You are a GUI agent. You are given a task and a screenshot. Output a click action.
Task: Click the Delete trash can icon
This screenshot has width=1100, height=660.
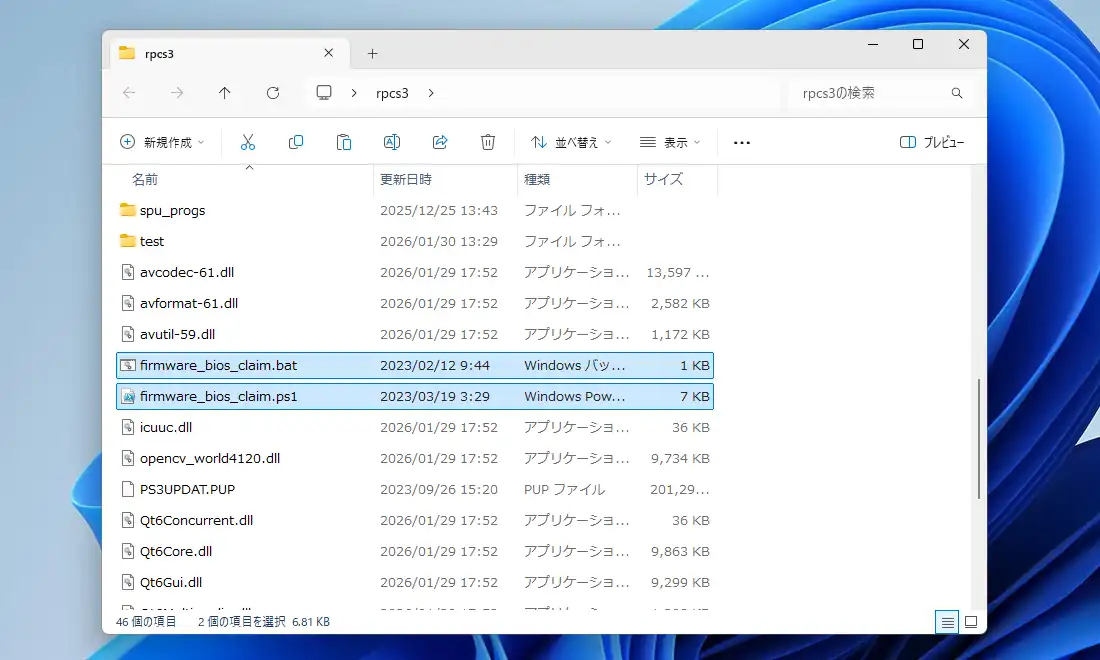[488, 142]
